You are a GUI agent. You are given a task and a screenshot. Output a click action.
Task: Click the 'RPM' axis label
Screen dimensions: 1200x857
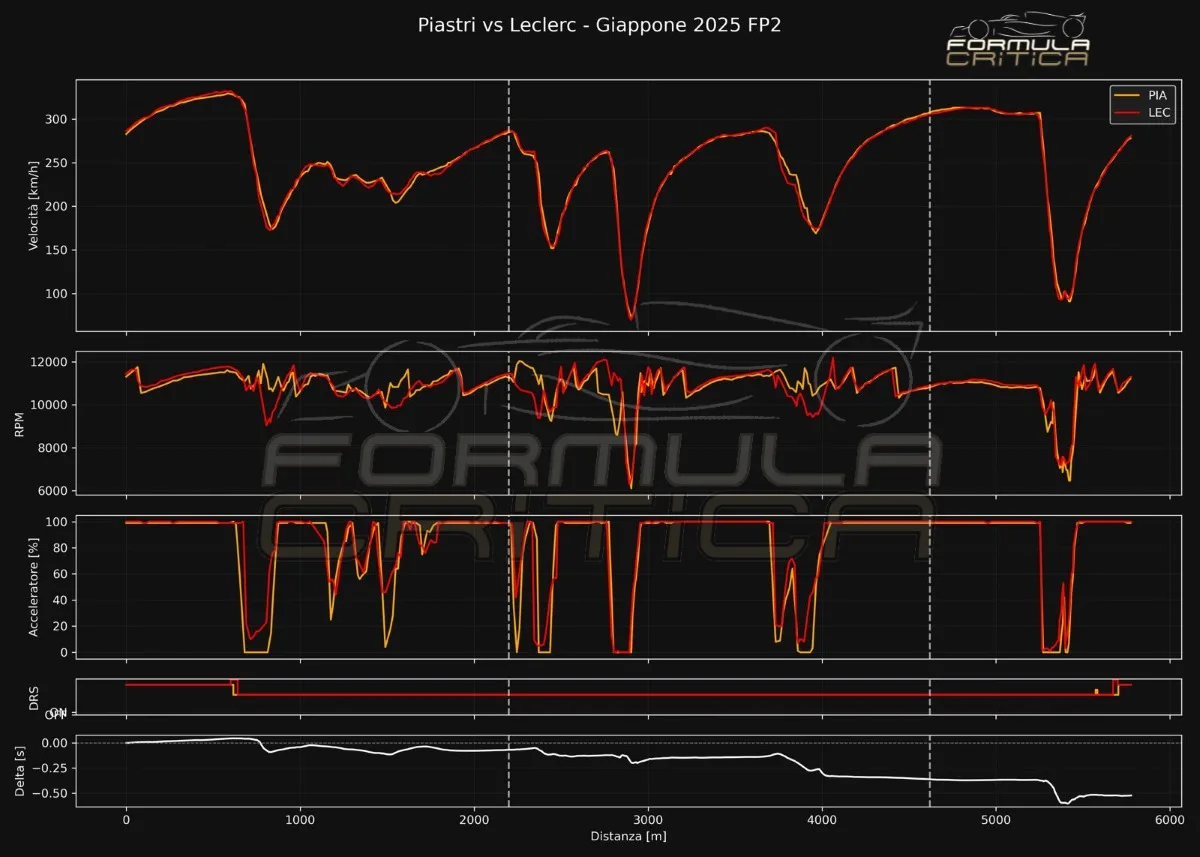click(19, 424)
